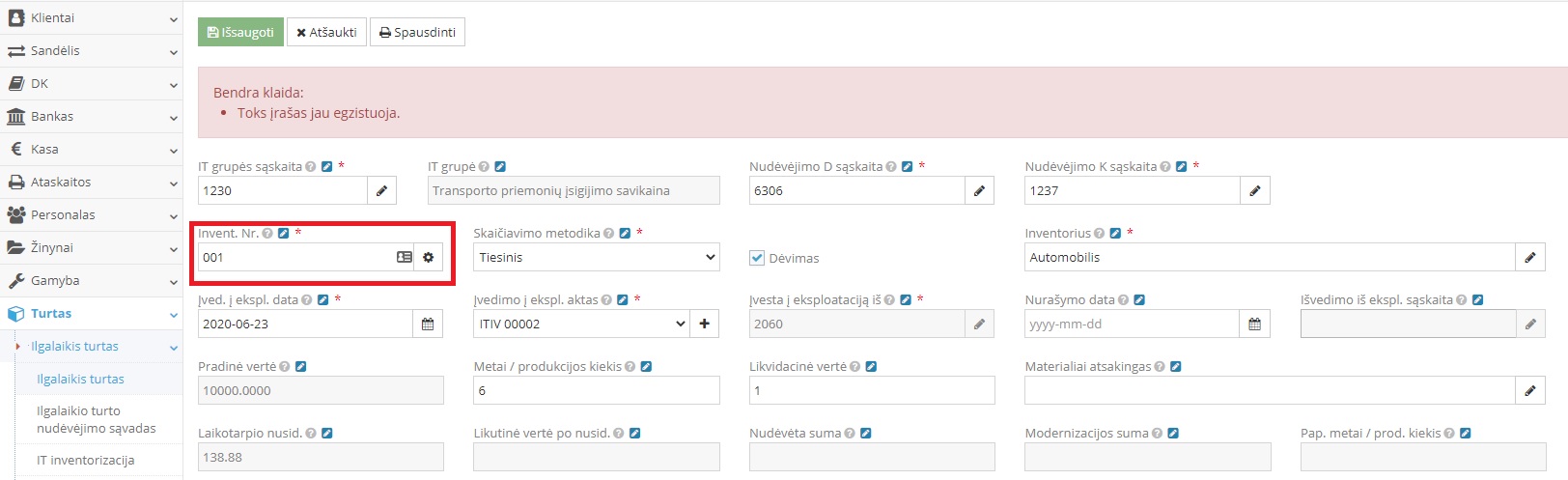Open calendar for Įved. į ekspl. data
This screenshot has width=1568, height=480.
coord(428,325)
